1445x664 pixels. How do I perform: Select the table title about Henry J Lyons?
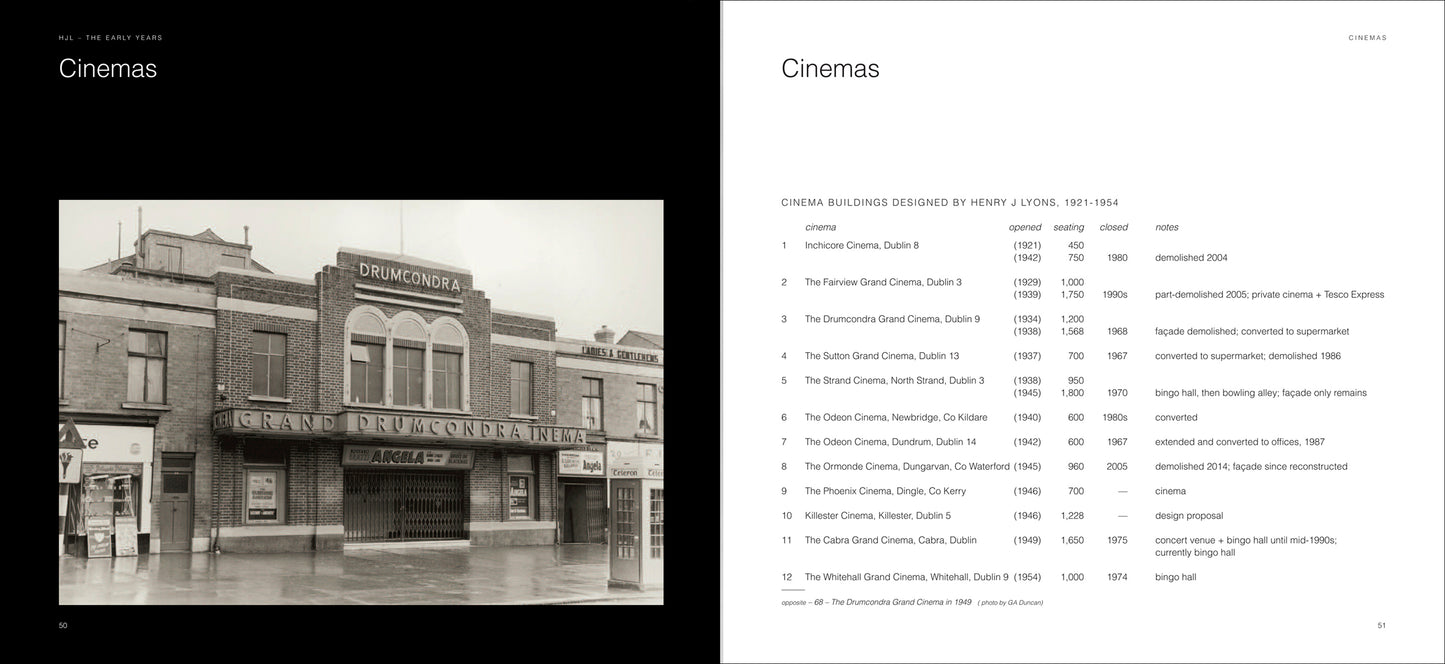tap(950, 202)
